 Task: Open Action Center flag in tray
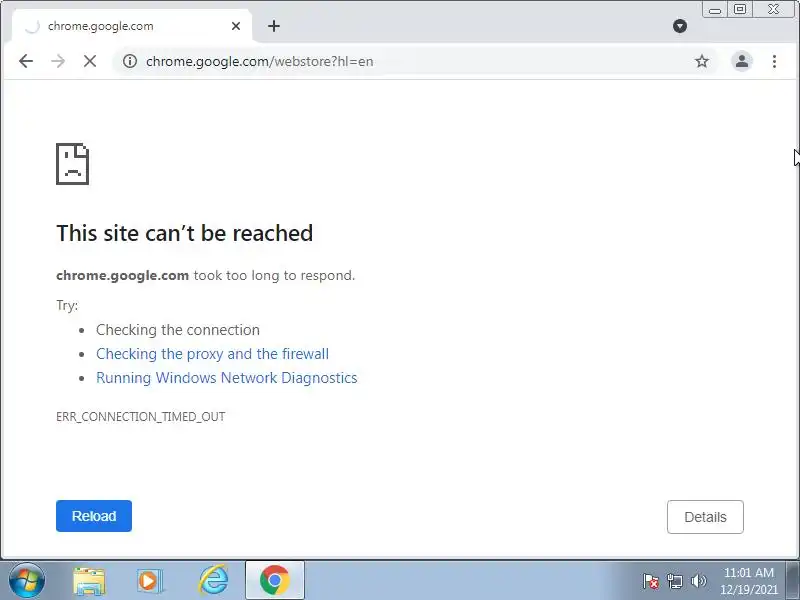pyautogui.click(x=651, y=581)
